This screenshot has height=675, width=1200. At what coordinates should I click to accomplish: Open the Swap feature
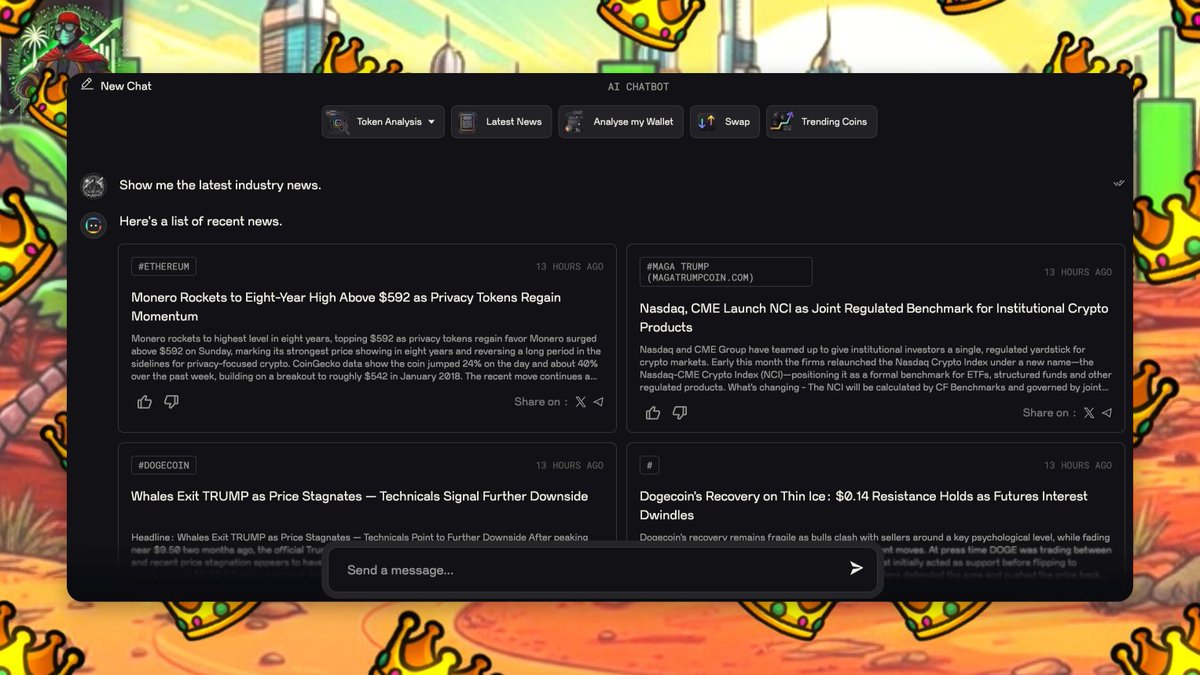[x=725, y=122]
